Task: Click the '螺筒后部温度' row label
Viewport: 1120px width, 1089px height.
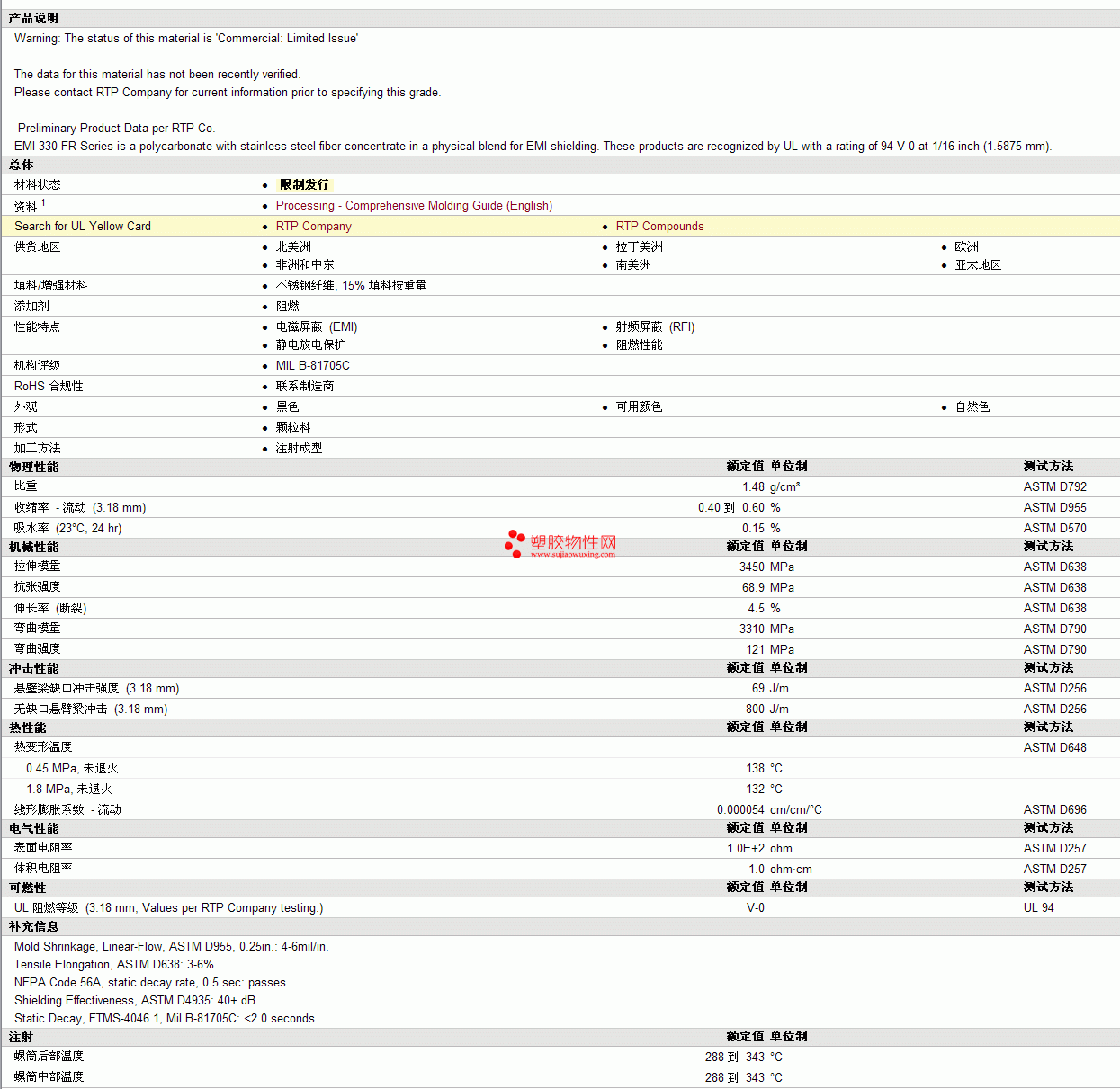Action: tap(49, 1056)
